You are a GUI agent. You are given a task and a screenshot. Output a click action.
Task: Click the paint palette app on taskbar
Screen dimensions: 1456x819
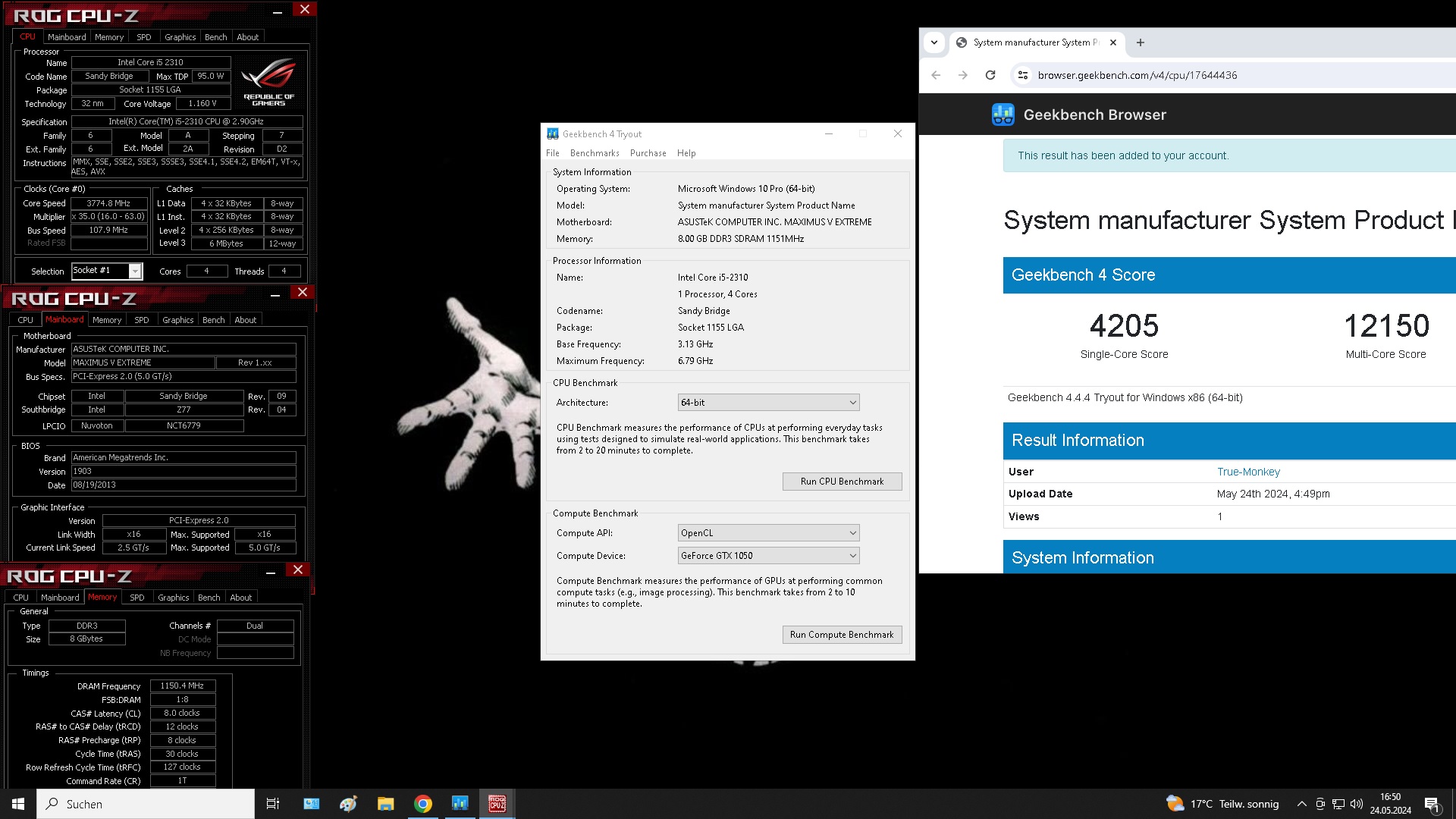click(348, 804)
